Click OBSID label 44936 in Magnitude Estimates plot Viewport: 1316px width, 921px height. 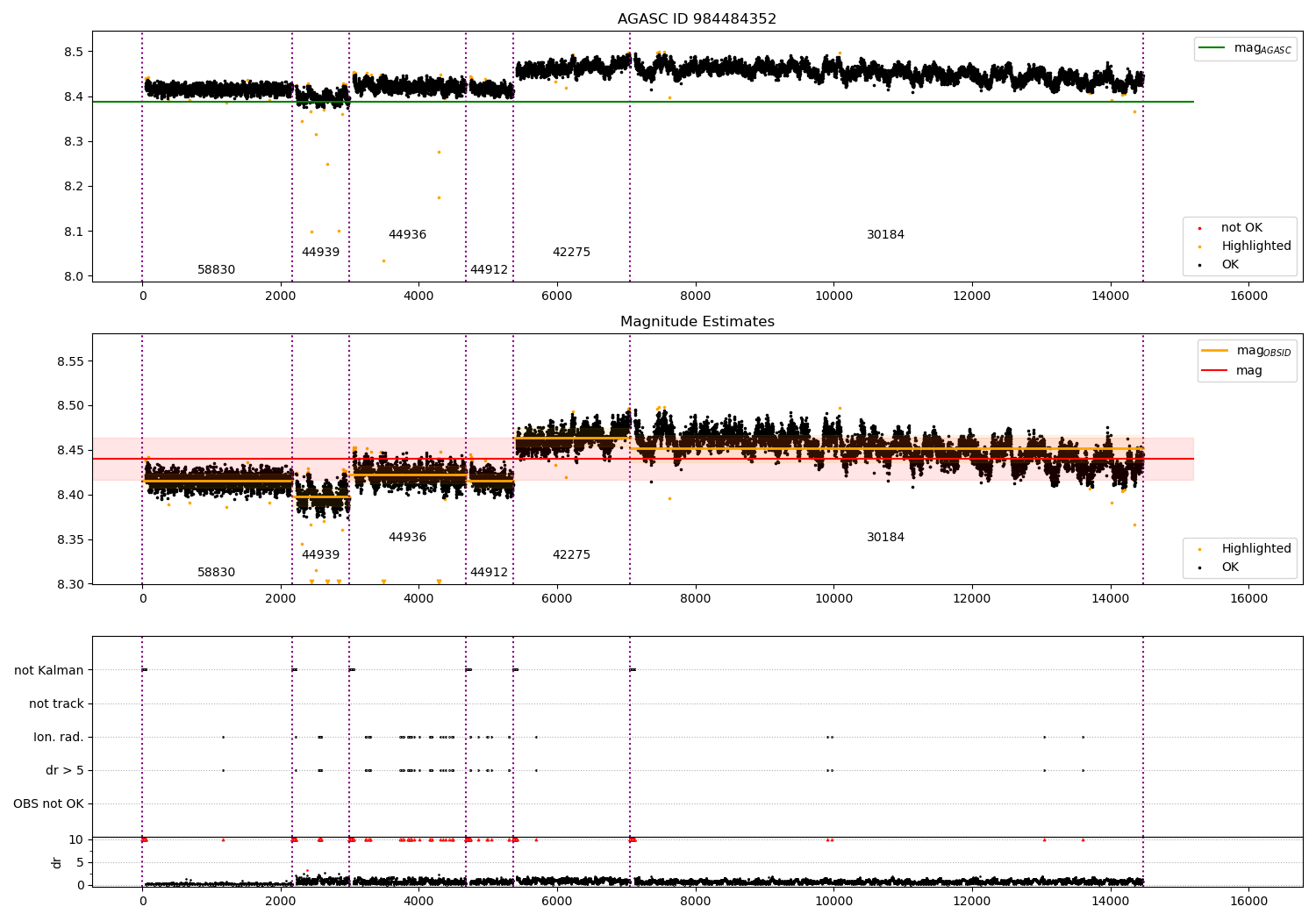407,538
